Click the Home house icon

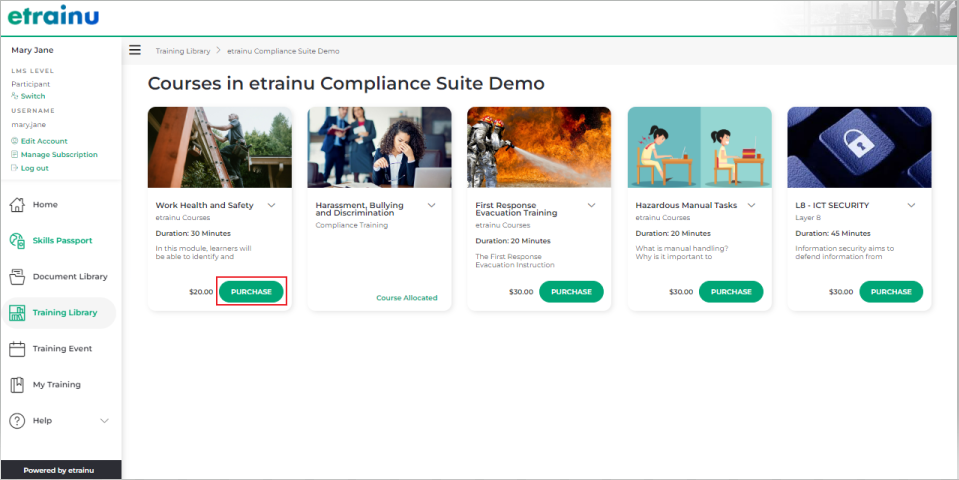pos(17,204)
